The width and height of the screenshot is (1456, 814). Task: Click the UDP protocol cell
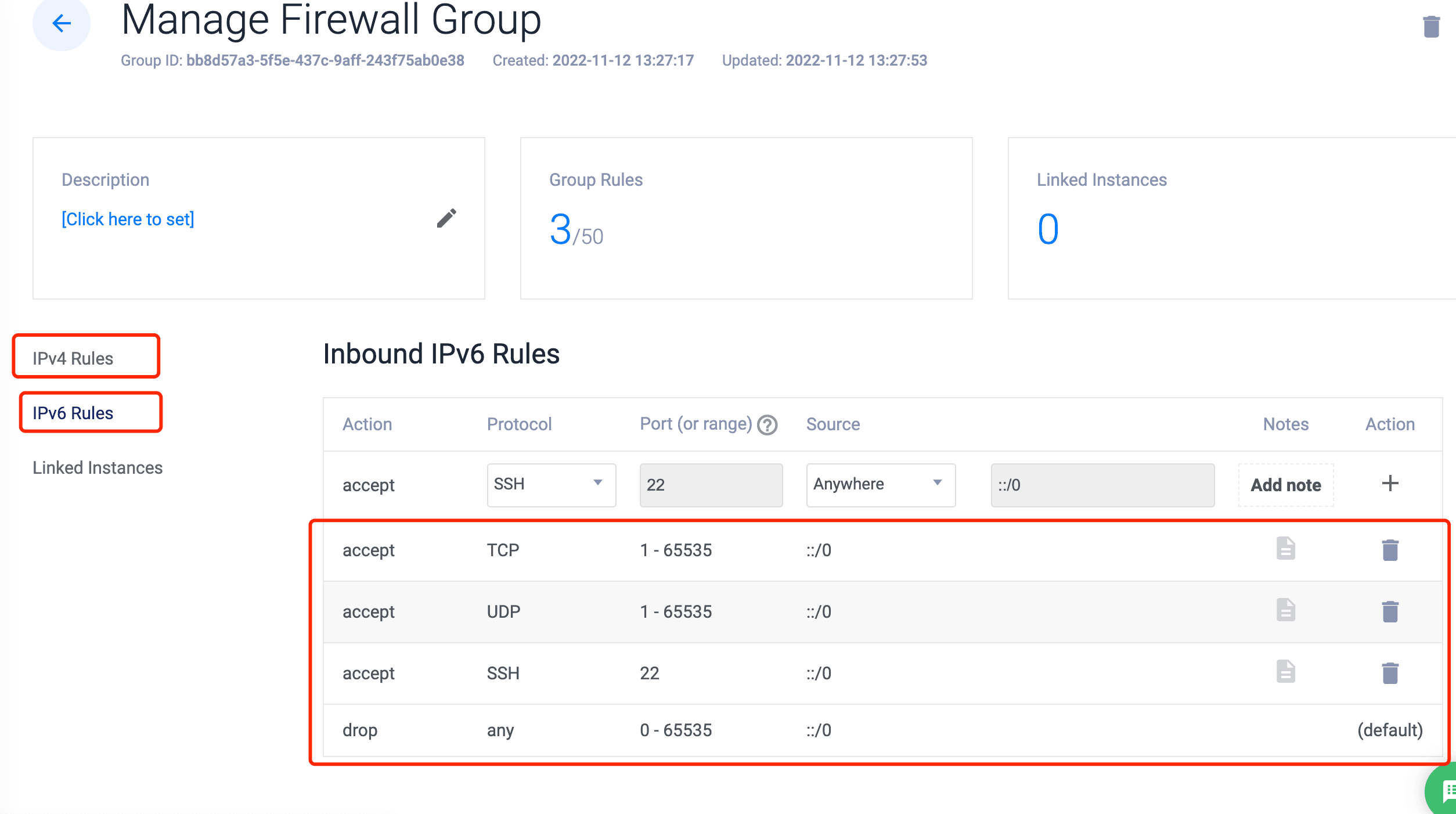pyautogui.click(x=504, y=611)
